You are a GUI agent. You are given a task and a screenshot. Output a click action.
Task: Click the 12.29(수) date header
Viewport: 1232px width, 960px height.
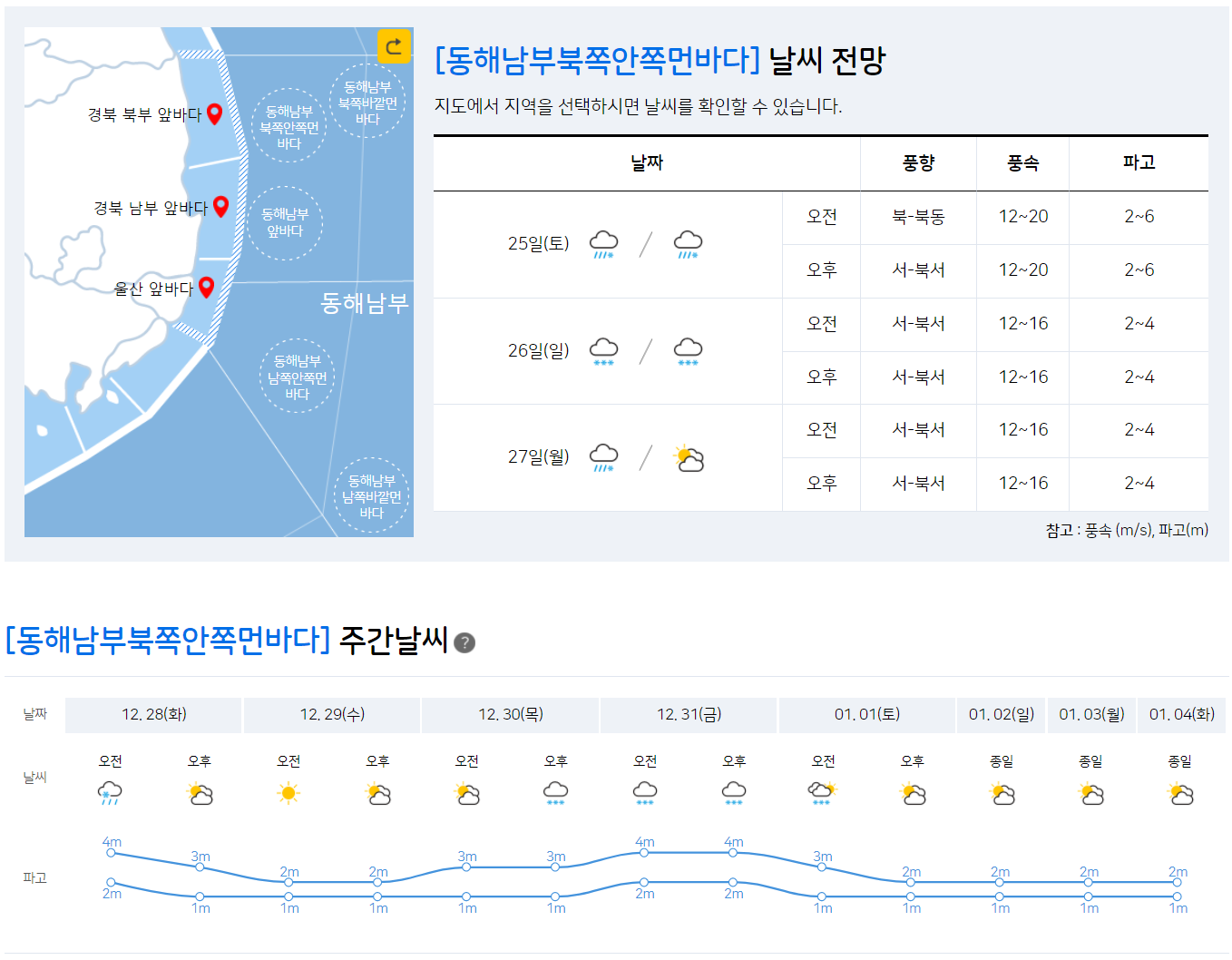332,714
